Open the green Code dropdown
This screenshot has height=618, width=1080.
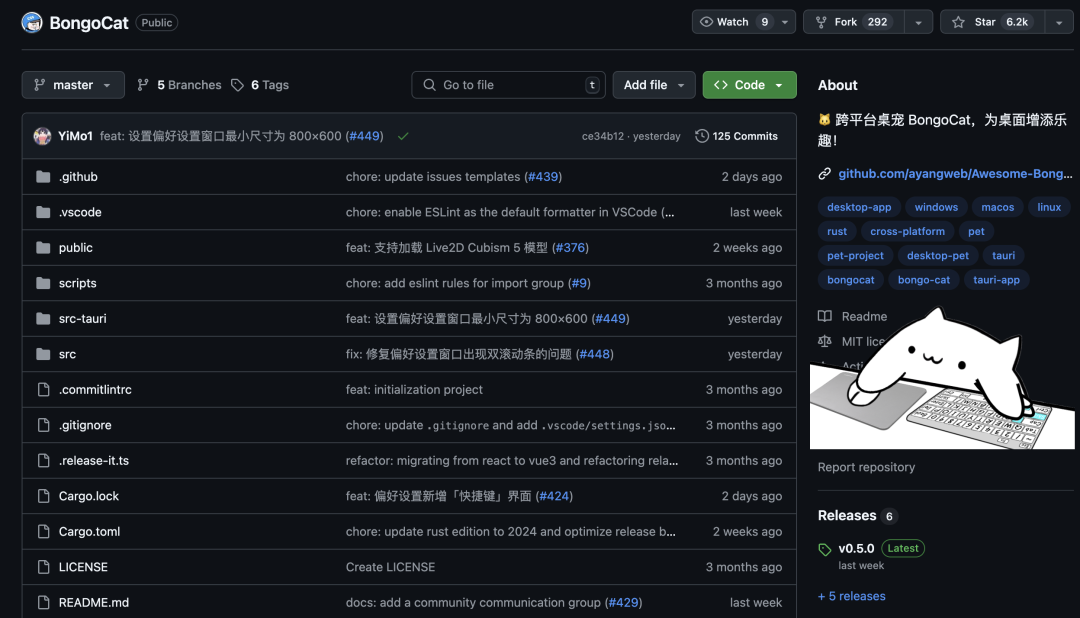click(749, 85)
